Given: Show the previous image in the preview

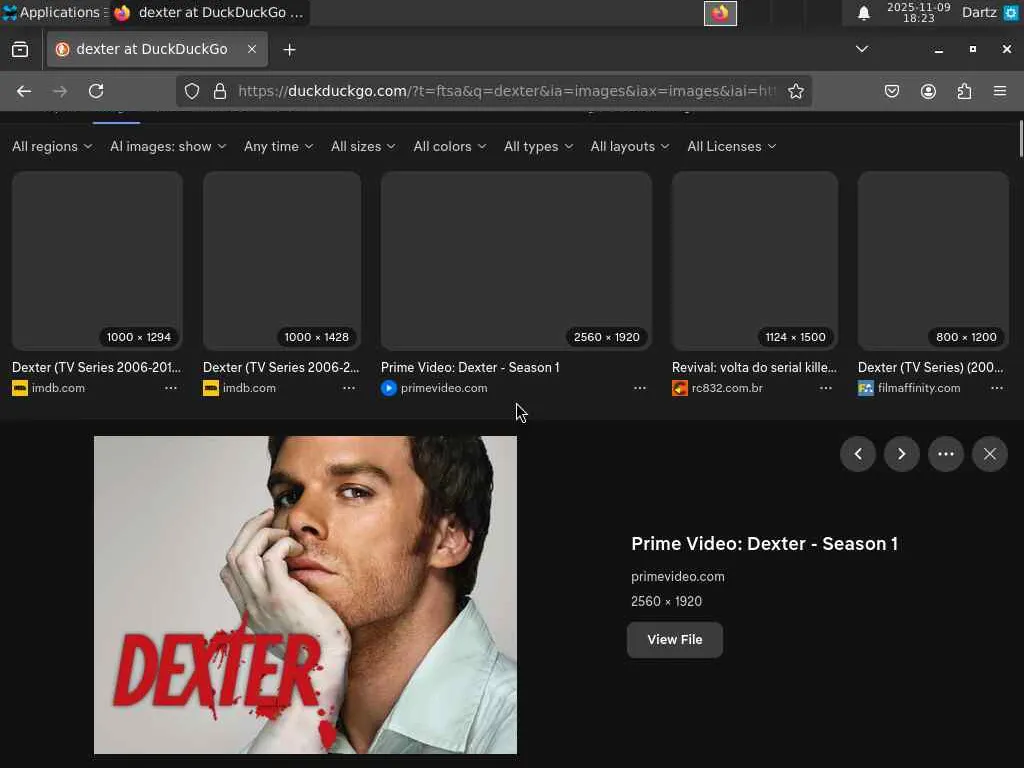Looking at the screenshot, I should pyautogui.click(x=858, y=454).
